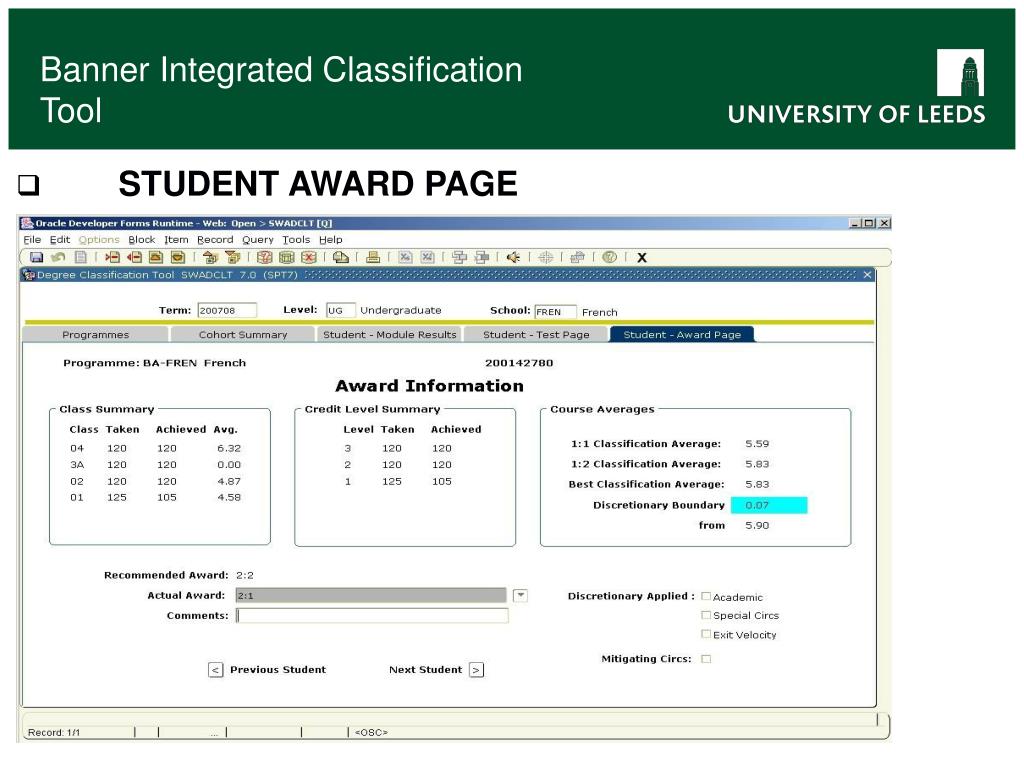Enable the Special Circs checkbox

(706, 615)
